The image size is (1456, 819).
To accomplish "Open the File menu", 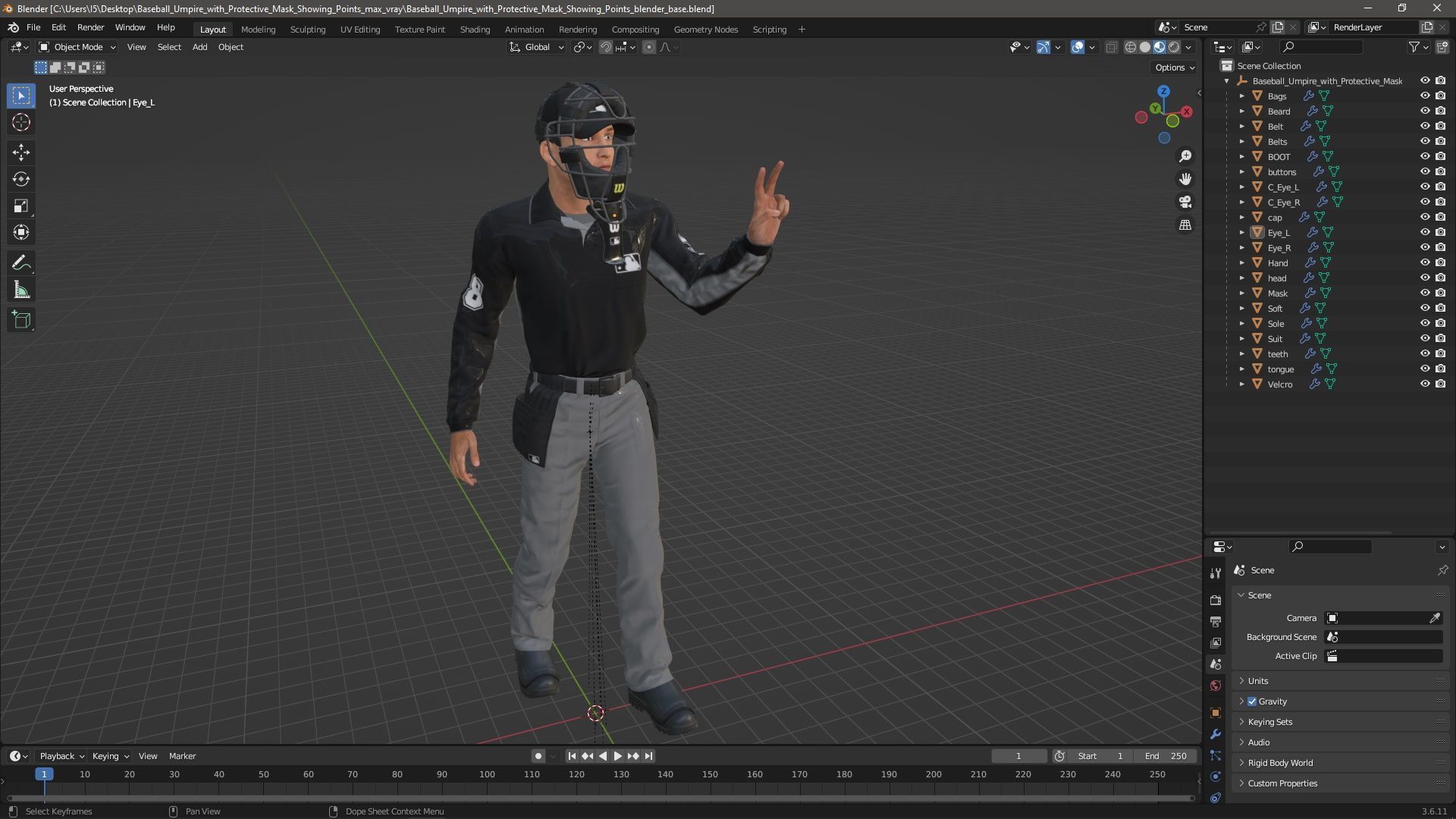I will (33, 27).
